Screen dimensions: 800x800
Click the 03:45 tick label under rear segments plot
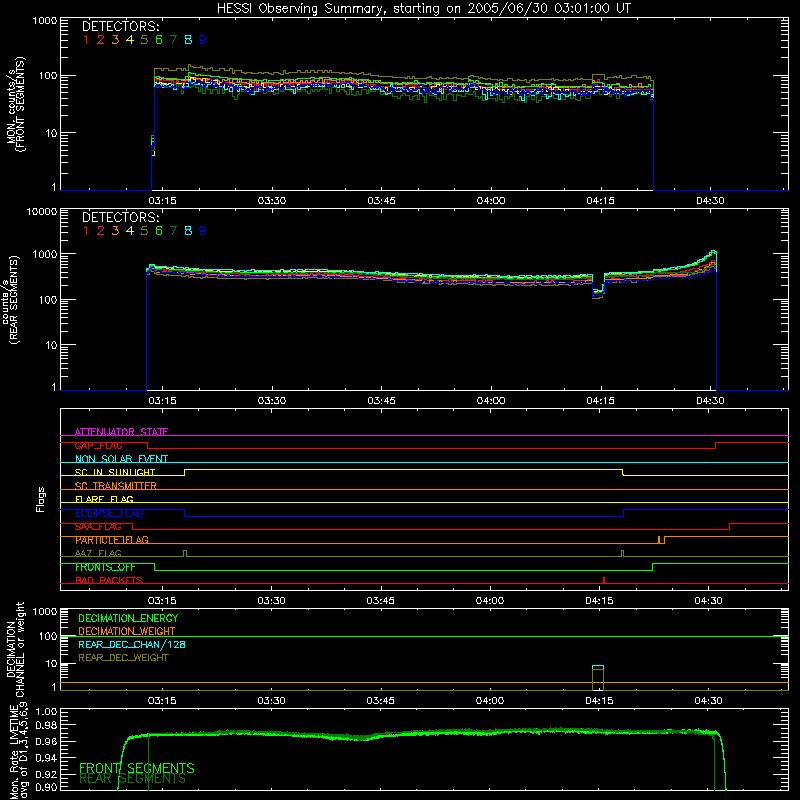[381, 401]
